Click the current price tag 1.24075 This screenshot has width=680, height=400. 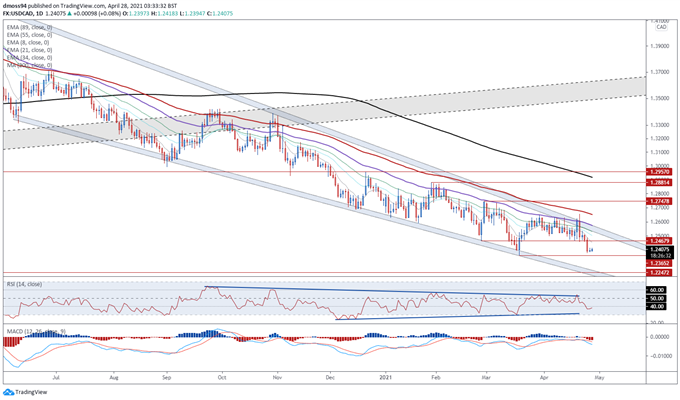659,249
